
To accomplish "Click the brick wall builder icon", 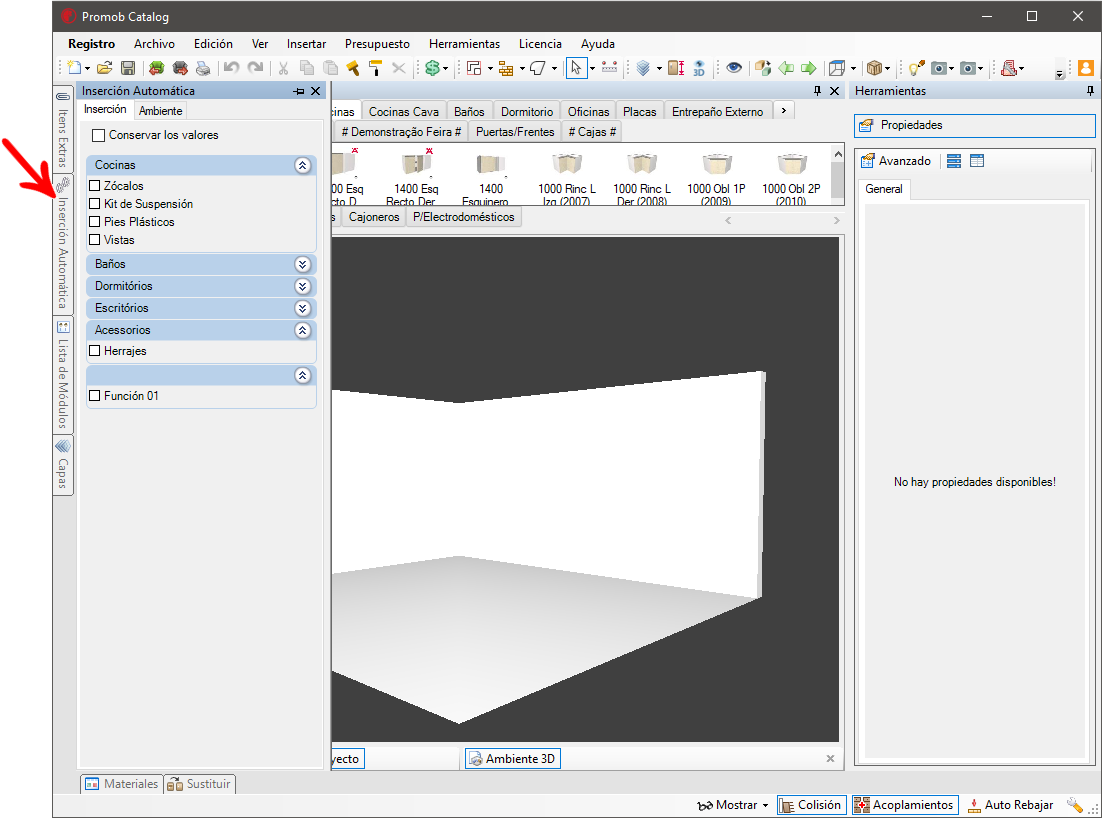I will 506,68.
